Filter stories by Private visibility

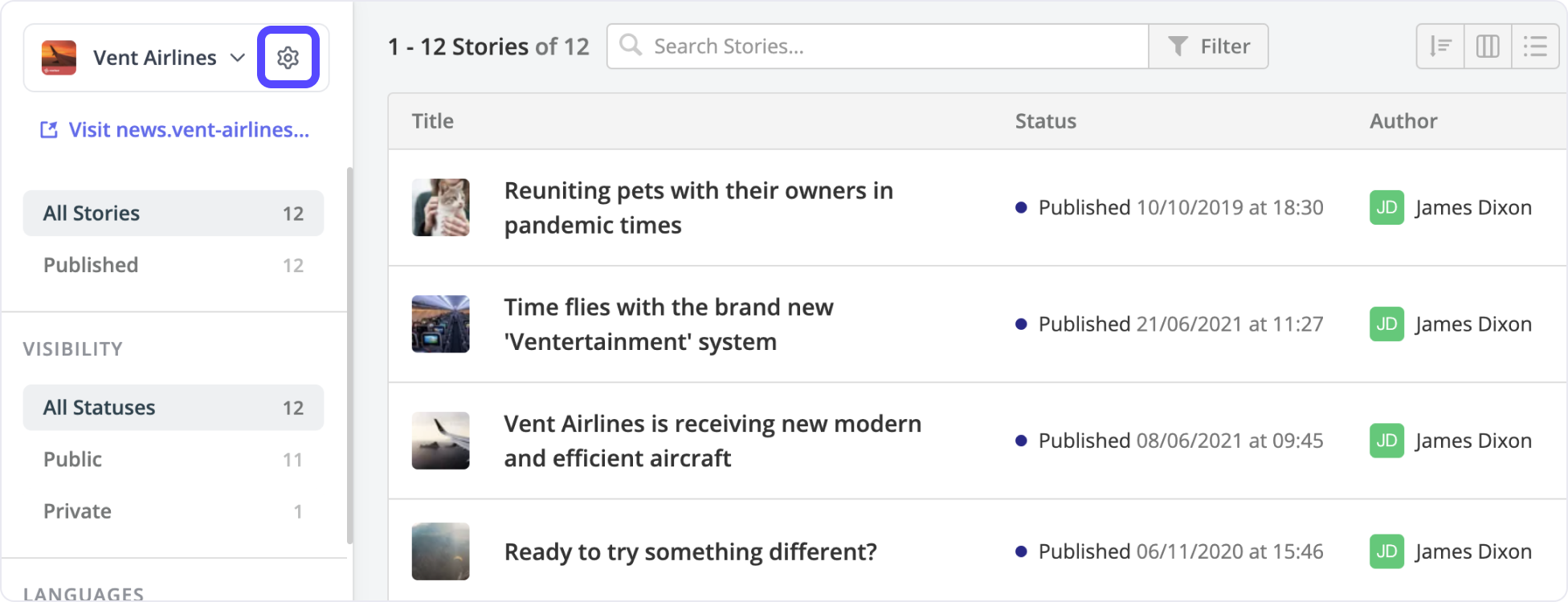click(174, 511)
